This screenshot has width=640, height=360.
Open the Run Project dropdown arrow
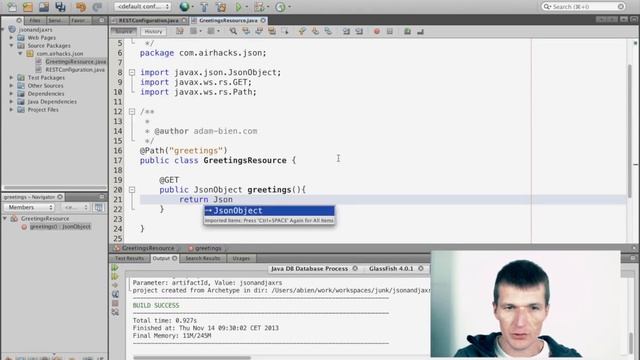coord(247,7)
